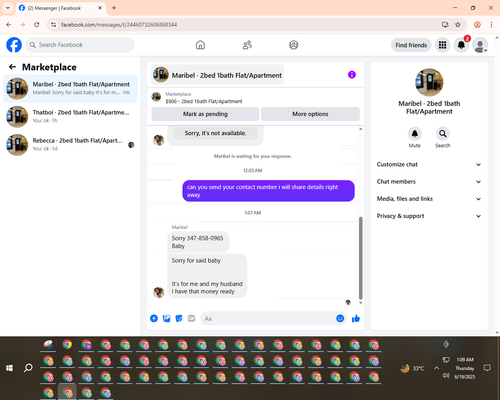Open the Facebook menu grid icon
Viewport: 500px width, 400px height.
[x=442, y=45]
